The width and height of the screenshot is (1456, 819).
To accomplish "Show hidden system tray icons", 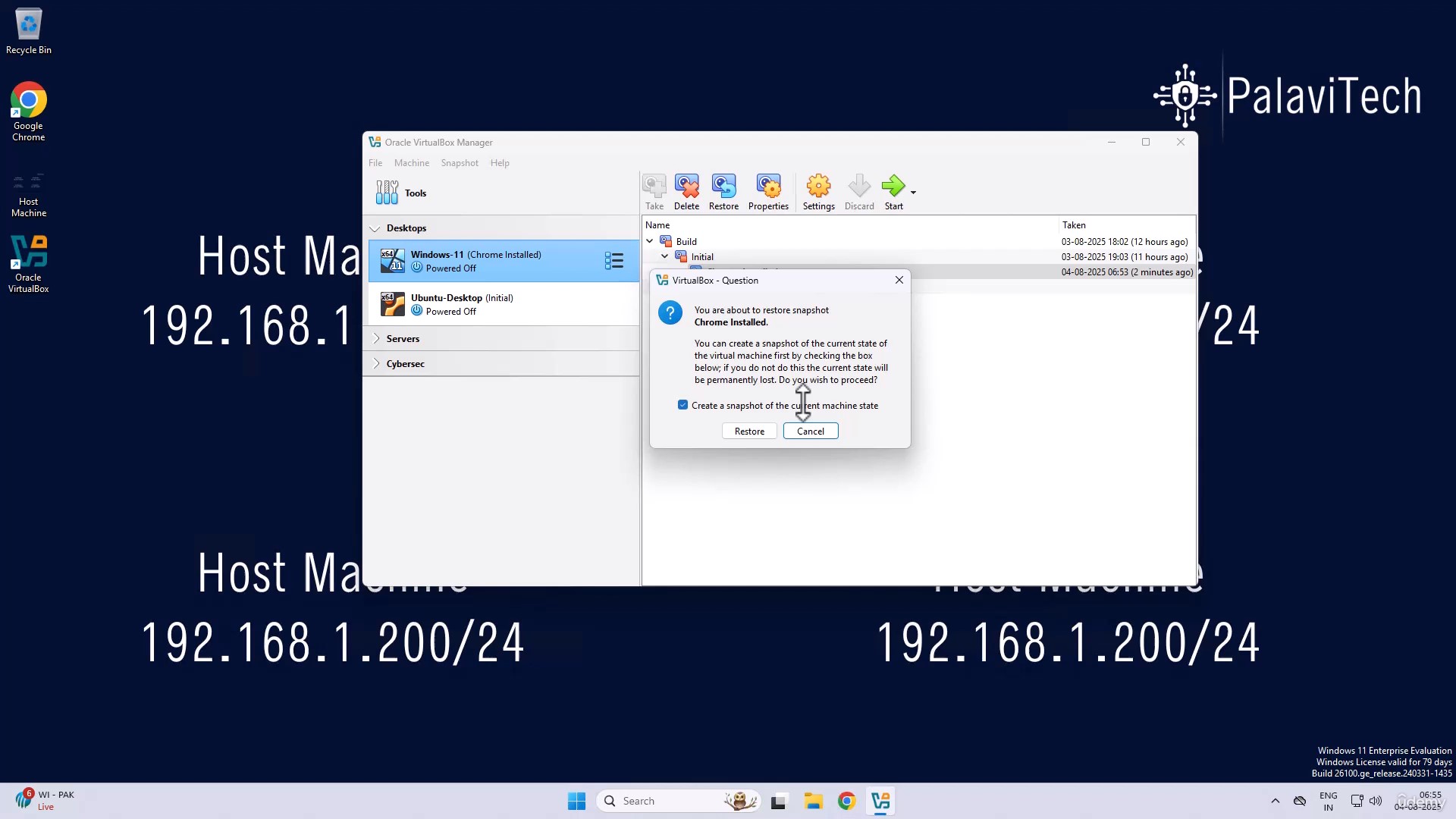I will 1275,801.
